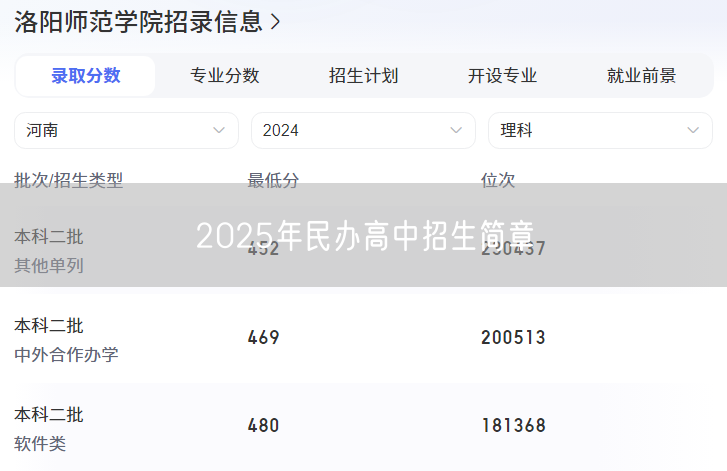Click the 位次 column header
Image resolution: width=727 pixels, height=471 pixels.
click(498, 180)
